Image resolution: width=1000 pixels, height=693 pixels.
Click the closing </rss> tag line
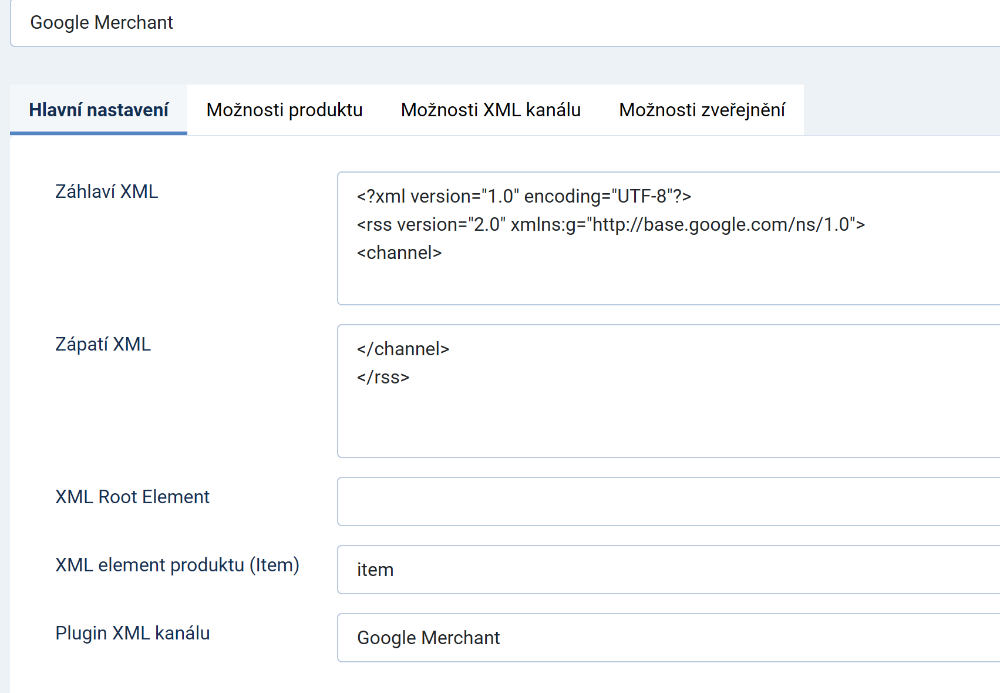click(383, 378)
